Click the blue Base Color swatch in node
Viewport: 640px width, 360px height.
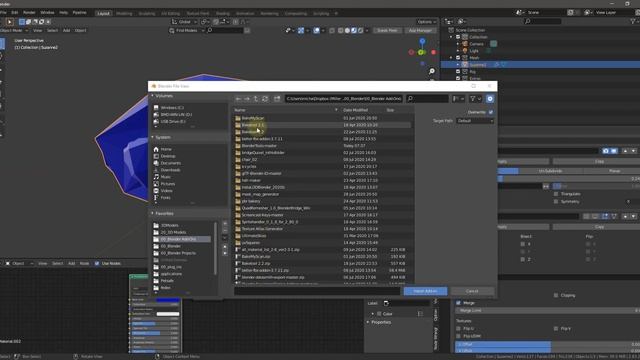[168, 300]
